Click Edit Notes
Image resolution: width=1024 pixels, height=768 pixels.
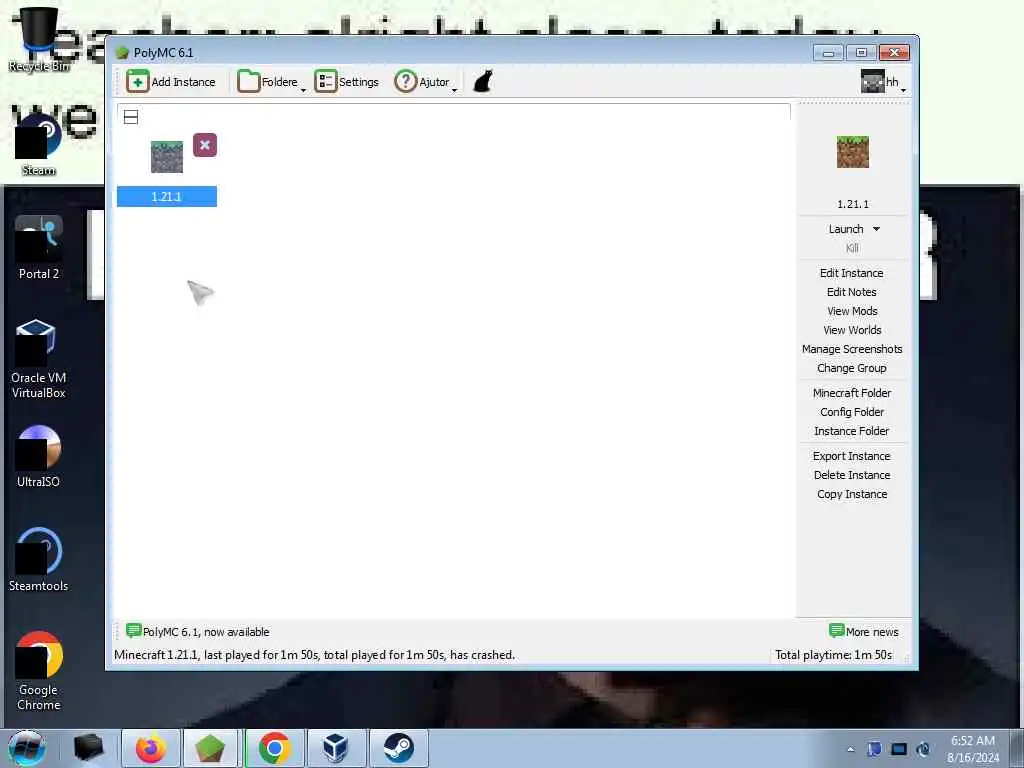click(852, 292)
